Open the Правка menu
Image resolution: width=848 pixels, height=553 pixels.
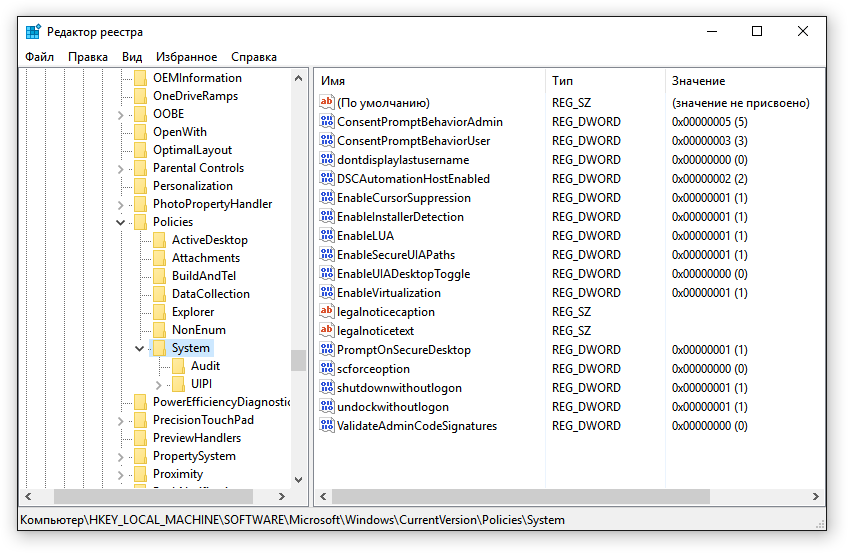(x=88, y=57)
